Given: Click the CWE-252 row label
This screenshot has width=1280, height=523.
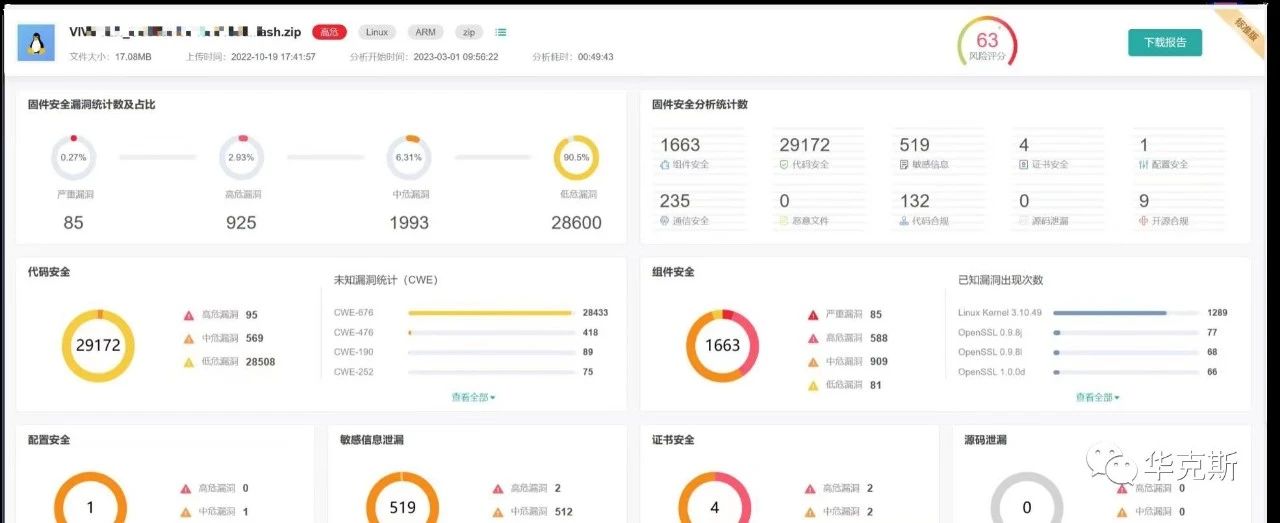Looking at the screenshot, I should 354,372.
